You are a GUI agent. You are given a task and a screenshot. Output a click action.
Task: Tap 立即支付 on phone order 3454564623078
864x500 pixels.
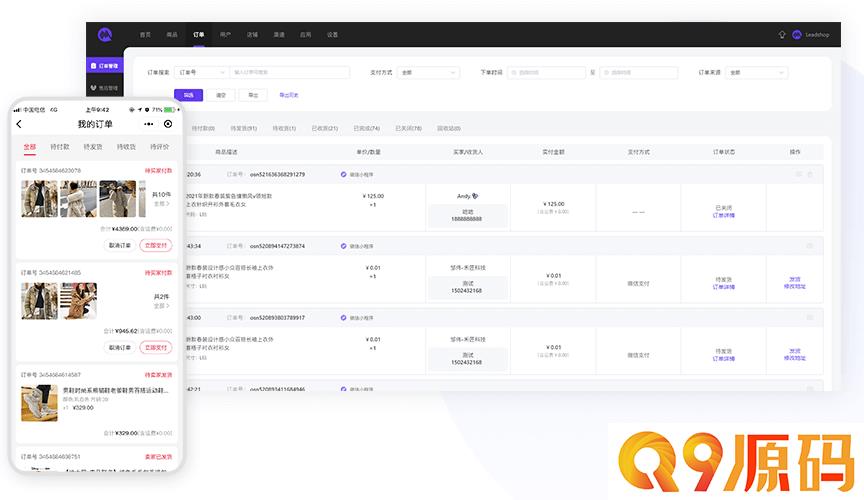point(156,245)
